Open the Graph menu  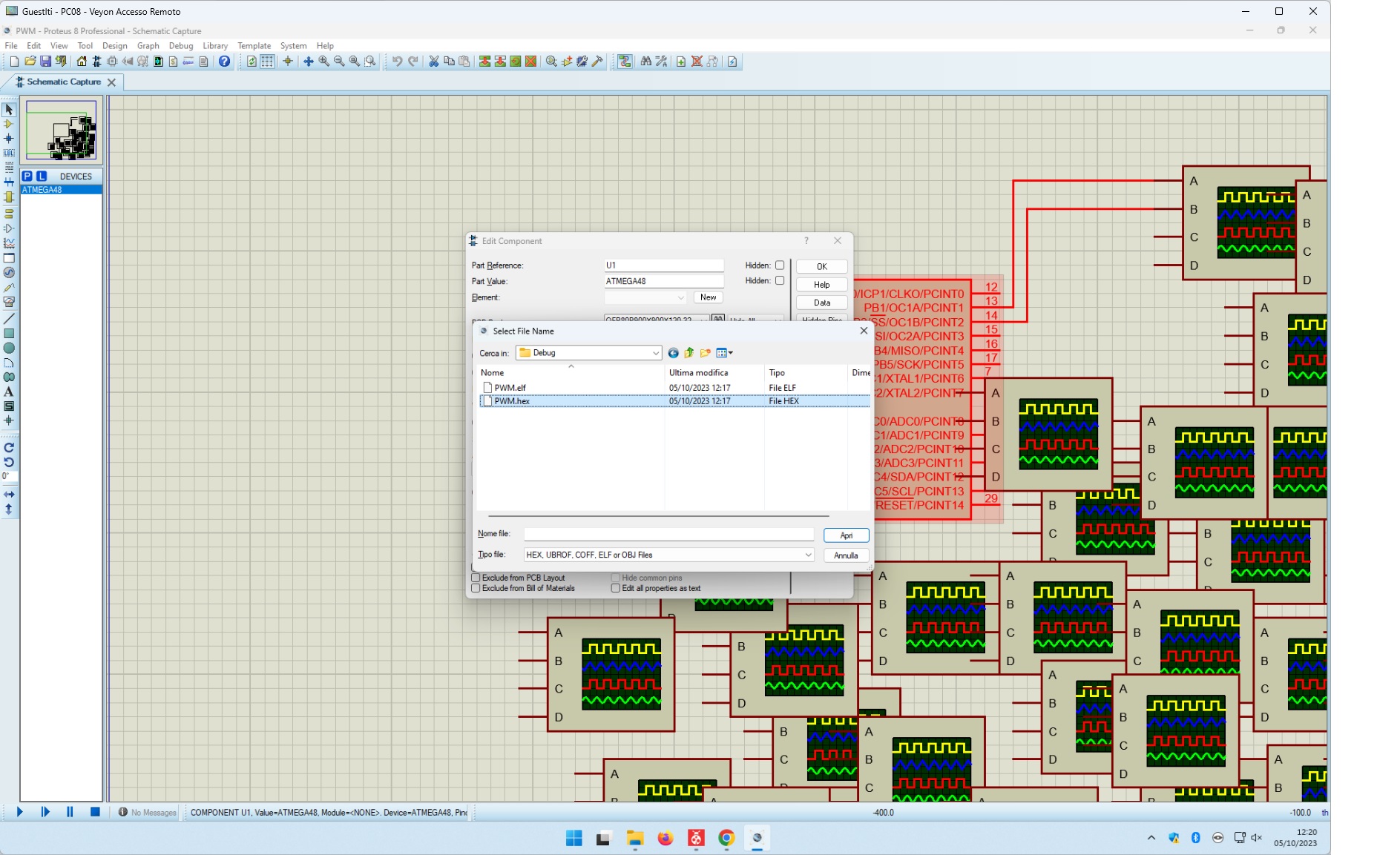(148, 45)
